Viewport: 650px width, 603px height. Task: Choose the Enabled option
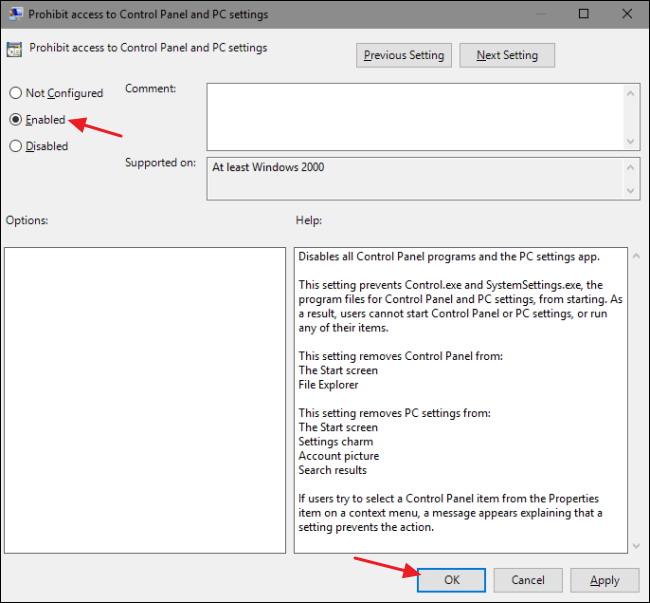pyautogui.click(x=16, y=119)
